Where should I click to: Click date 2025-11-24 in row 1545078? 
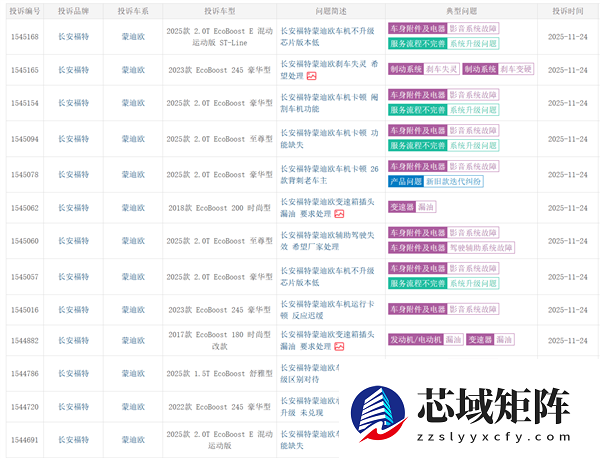point(568,174)
